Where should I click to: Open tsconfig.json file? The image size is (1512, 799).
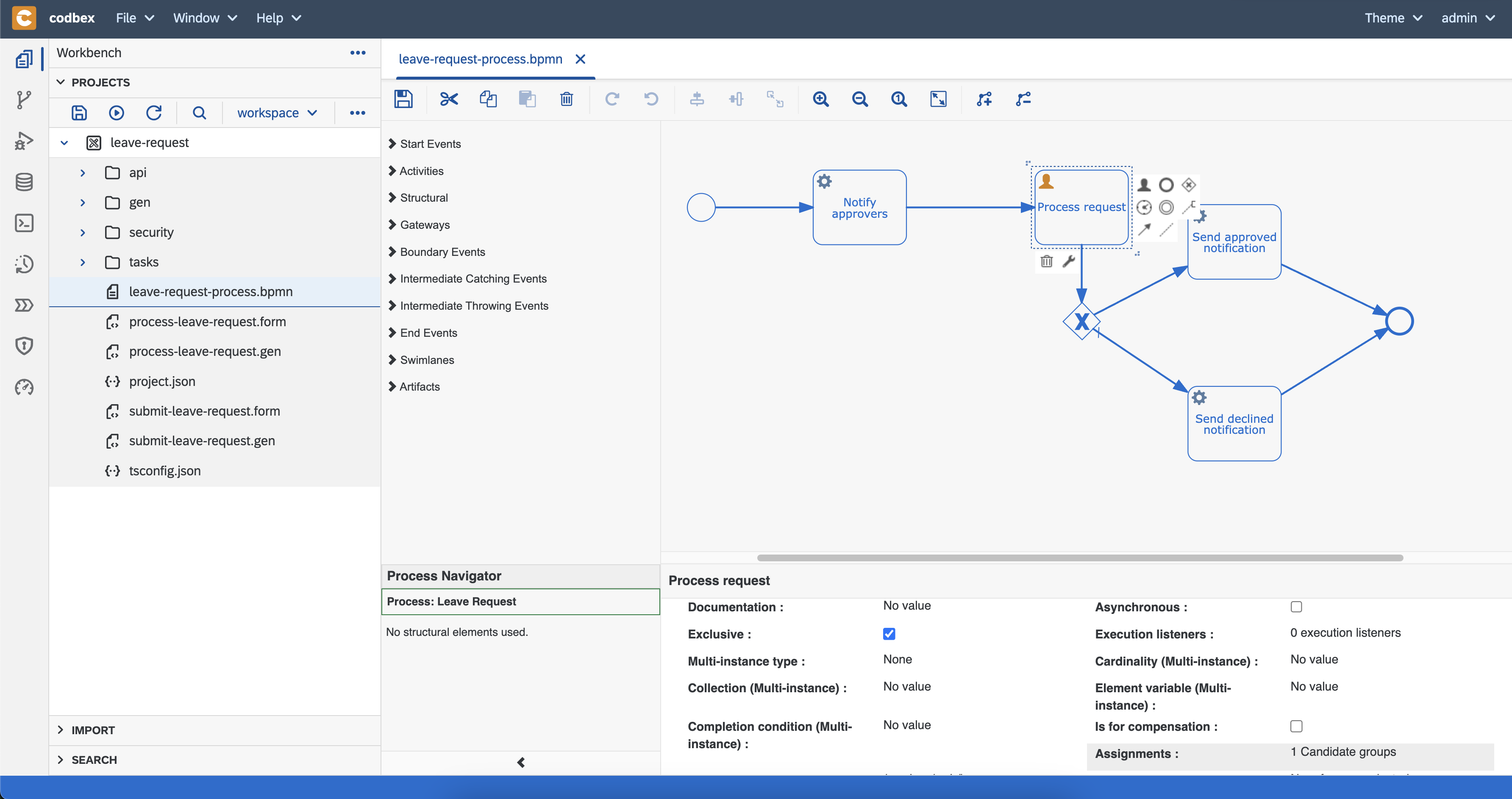[164, 471]
